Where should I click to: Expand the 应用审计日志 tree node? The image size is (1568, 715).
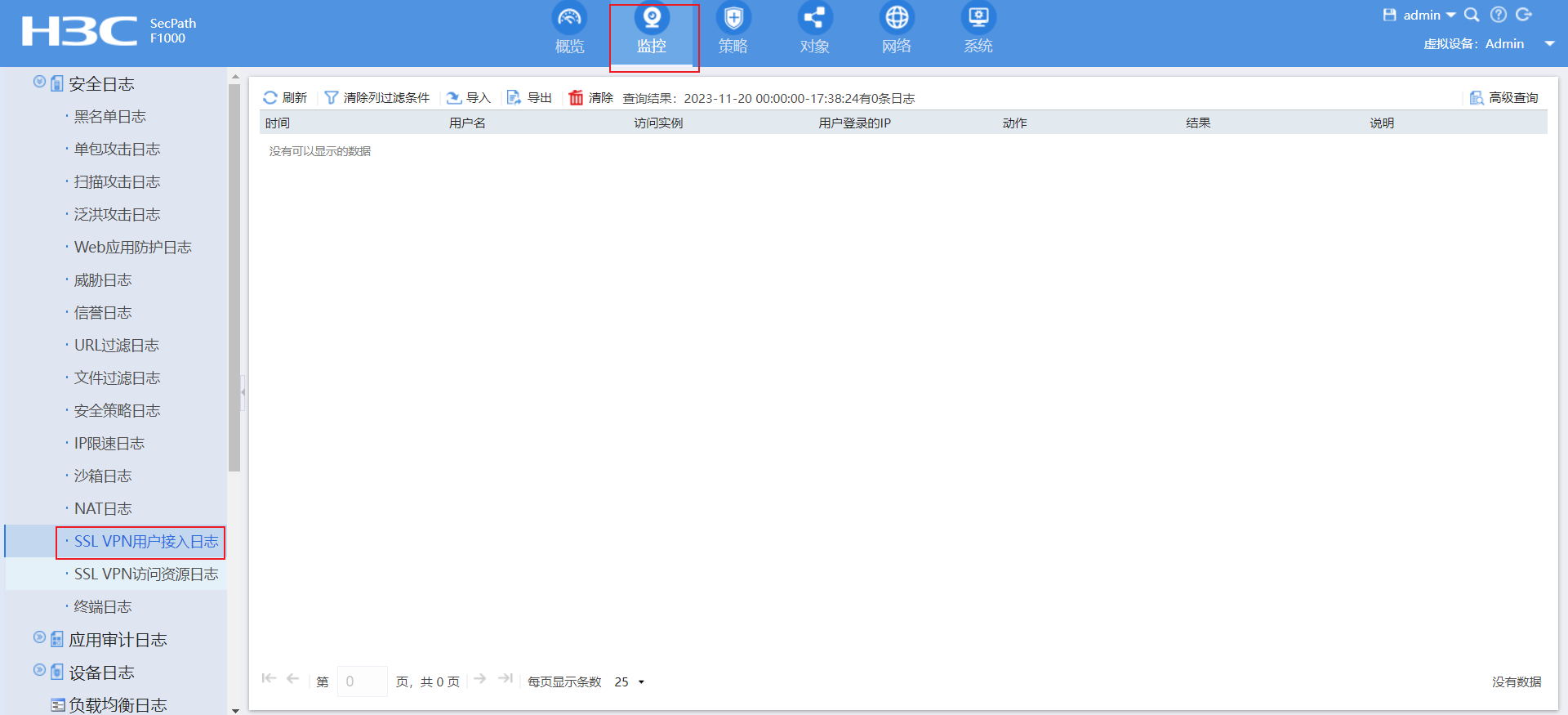(x=39, y=637)
